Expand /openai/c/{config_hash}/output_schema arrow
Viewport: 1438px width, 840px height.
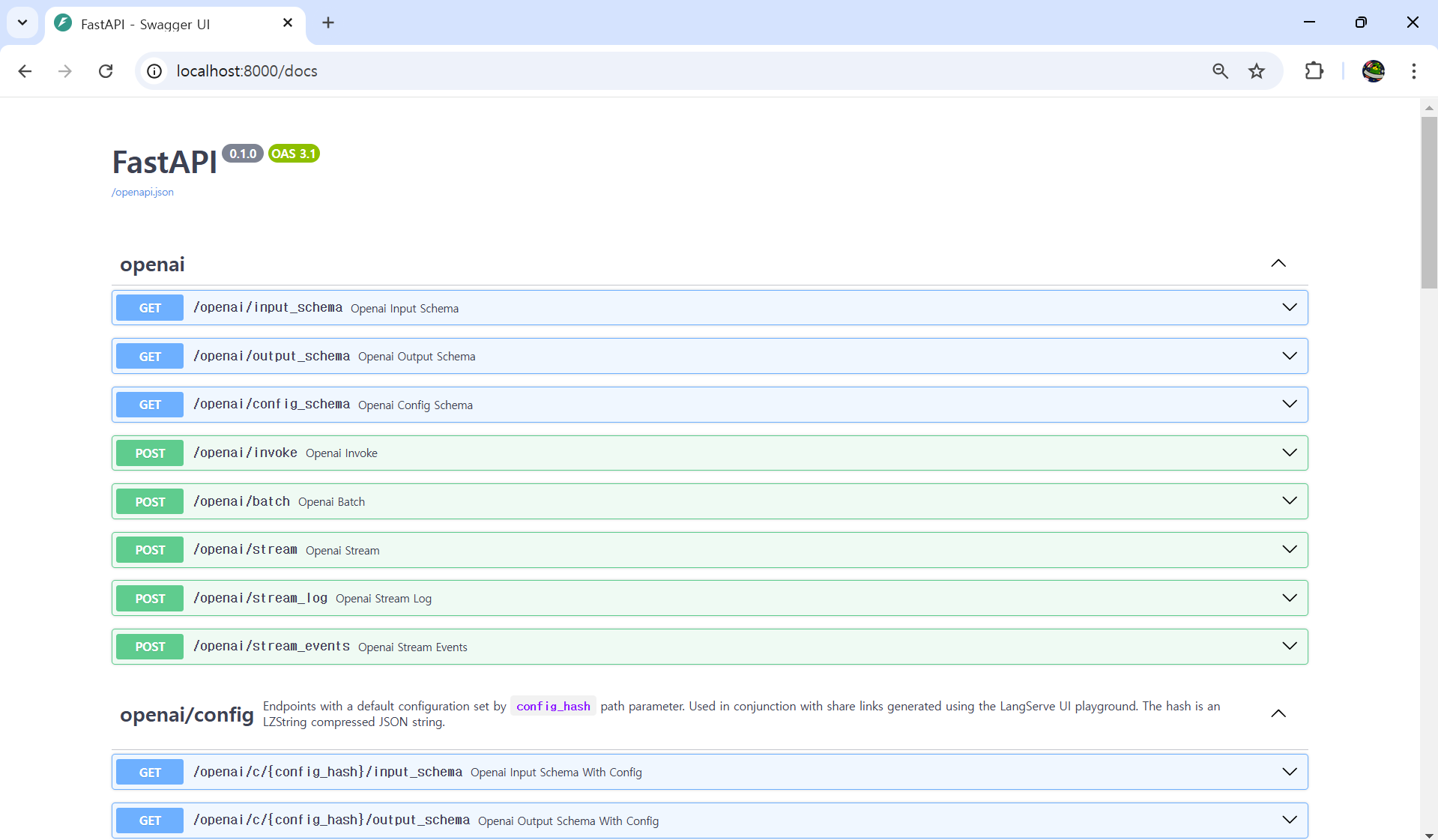tap(1290, 821)
